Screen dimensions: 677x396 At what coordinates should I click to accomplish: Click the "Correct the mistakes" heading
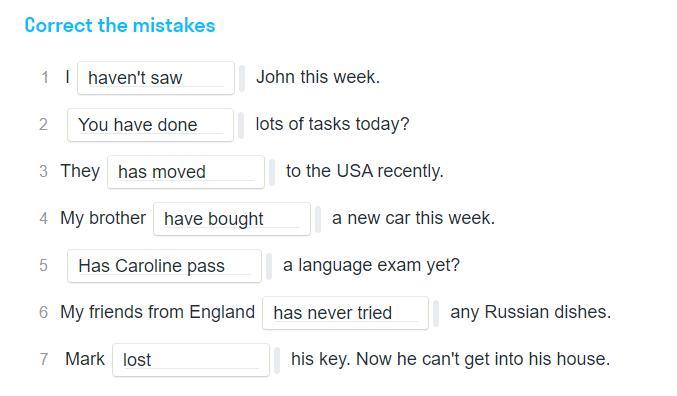tap(120, 25)
